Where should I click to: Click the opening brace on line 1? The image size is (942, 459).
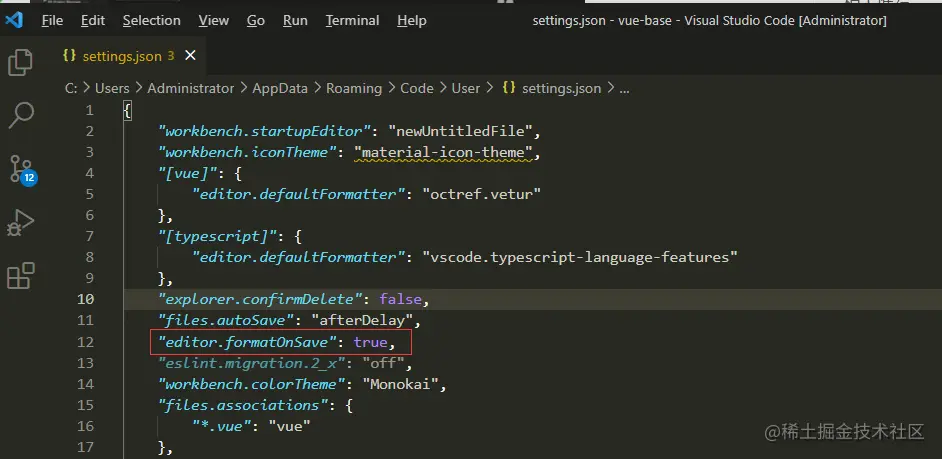pyautogui.click(x=127, y=111)
